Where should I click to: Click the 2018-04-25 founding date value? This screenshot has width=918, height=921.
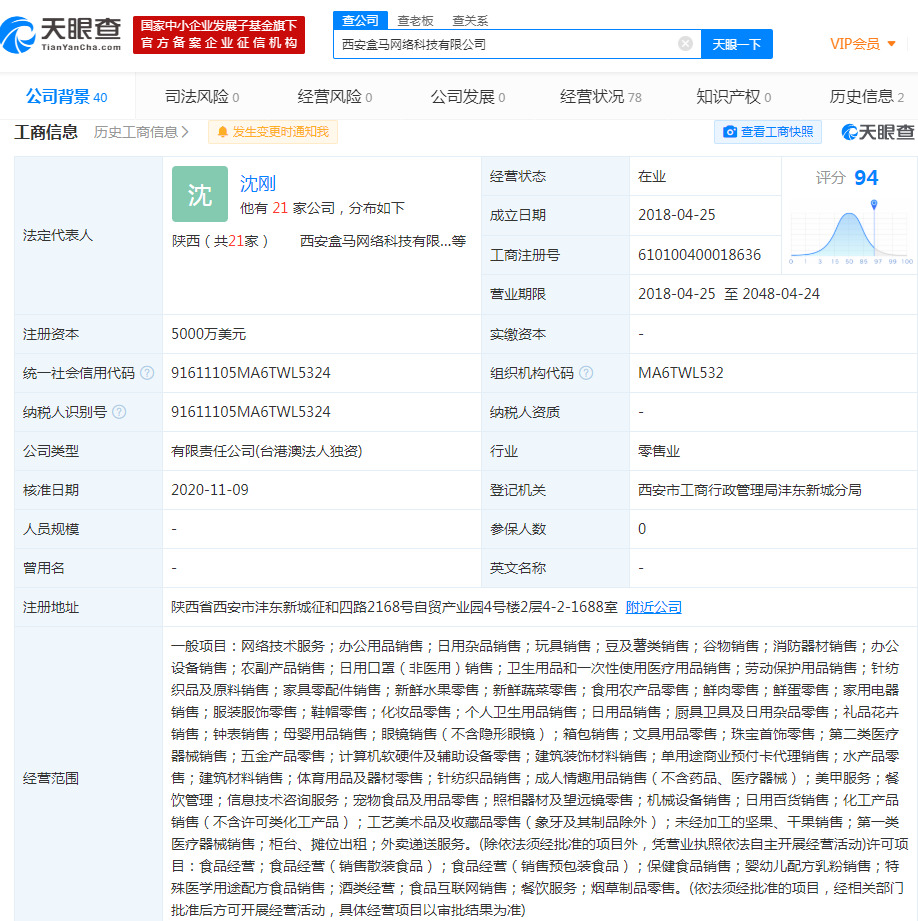[677, 215]
